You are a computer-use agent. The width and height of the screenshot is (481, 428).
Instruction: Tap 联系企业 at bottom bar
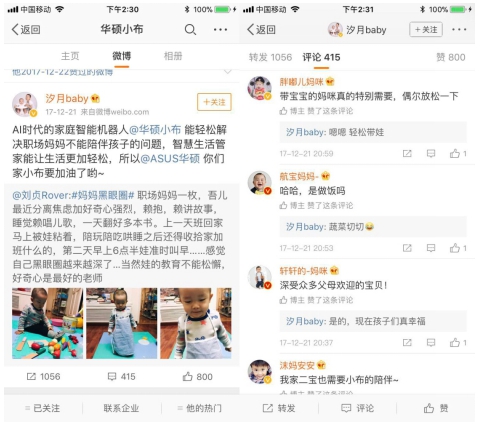tap(121, 408)
